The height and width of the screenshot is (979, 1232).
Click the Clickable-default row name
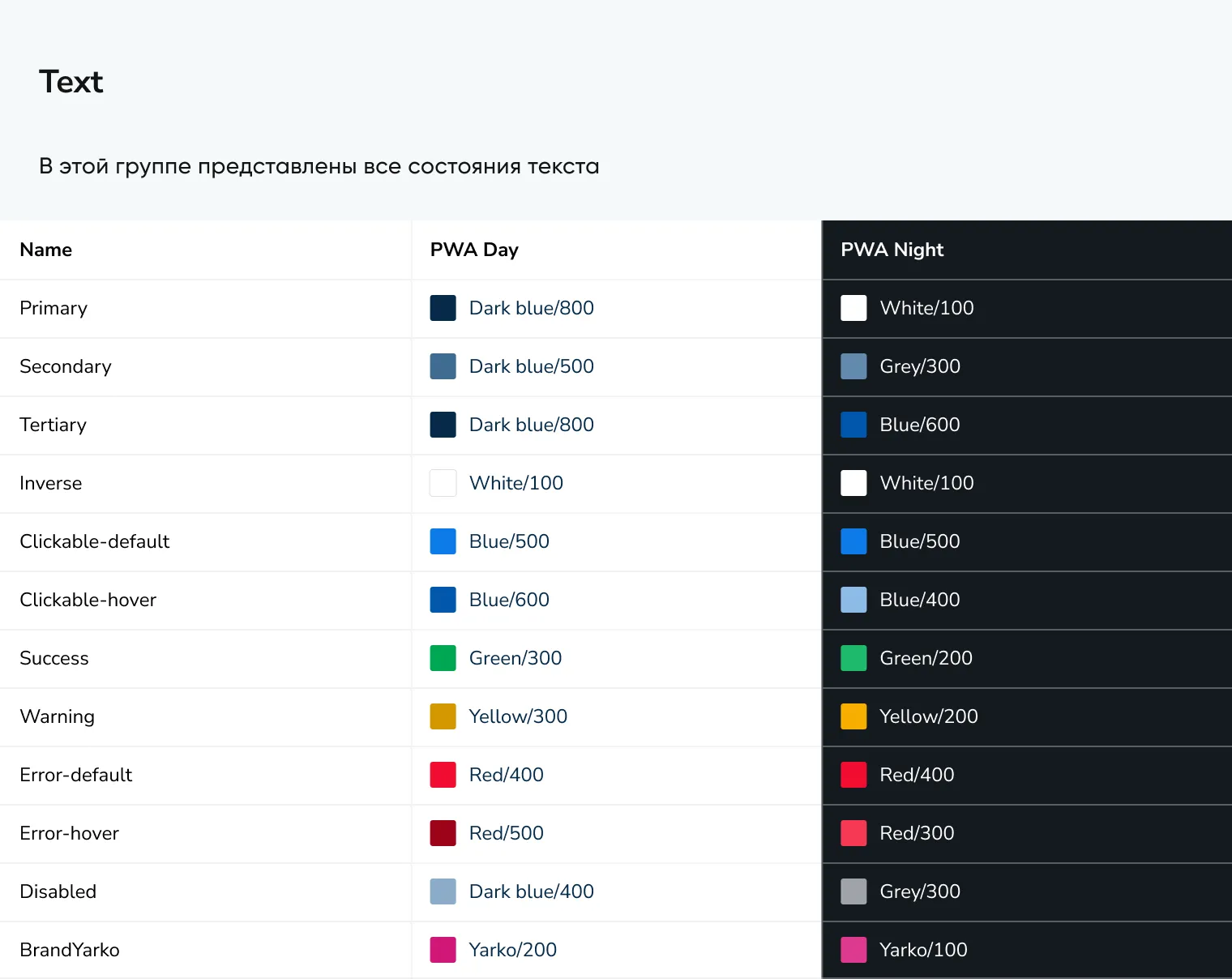[95, 541]
